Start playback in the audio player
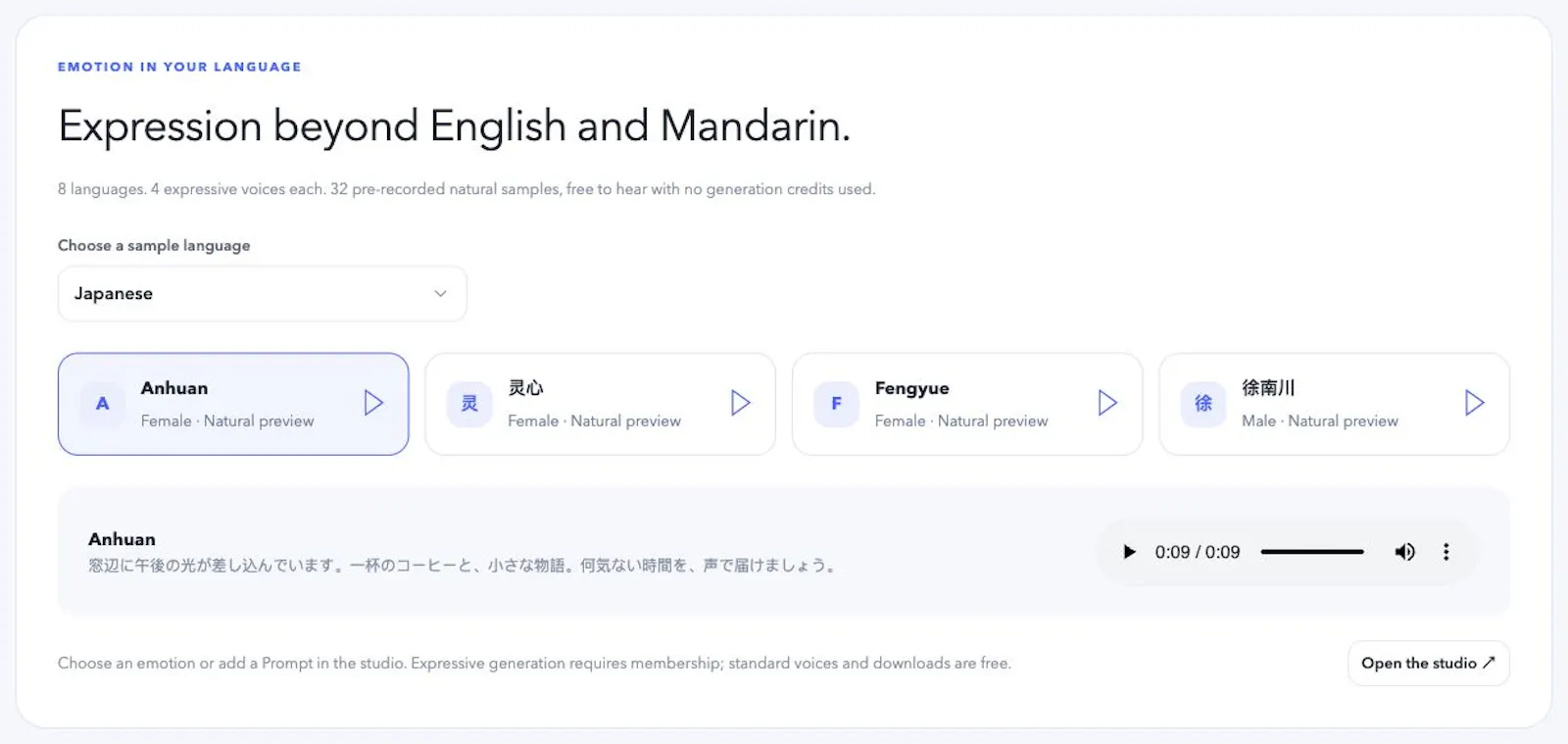The image size is (1568, 744). [x=1129, y=552]
